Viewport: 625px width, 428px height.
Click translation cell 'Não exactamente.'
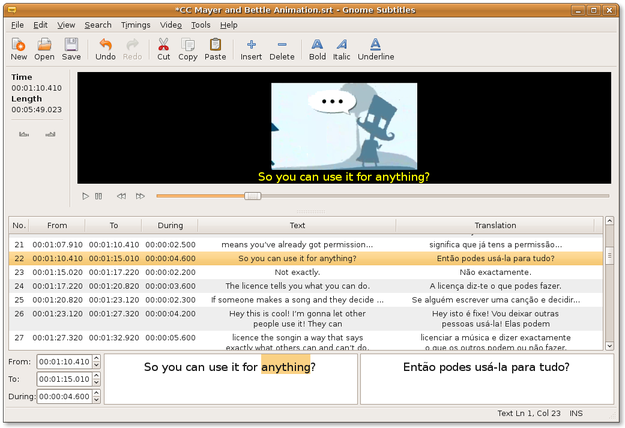coord(495,272)
